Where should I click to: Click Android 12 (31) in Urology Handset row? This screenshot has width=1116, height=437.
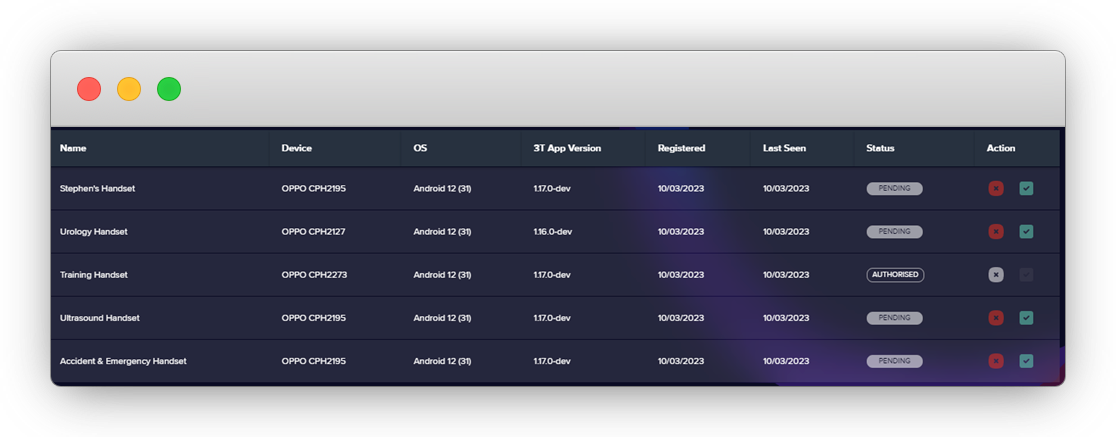(x=443, y=231)
